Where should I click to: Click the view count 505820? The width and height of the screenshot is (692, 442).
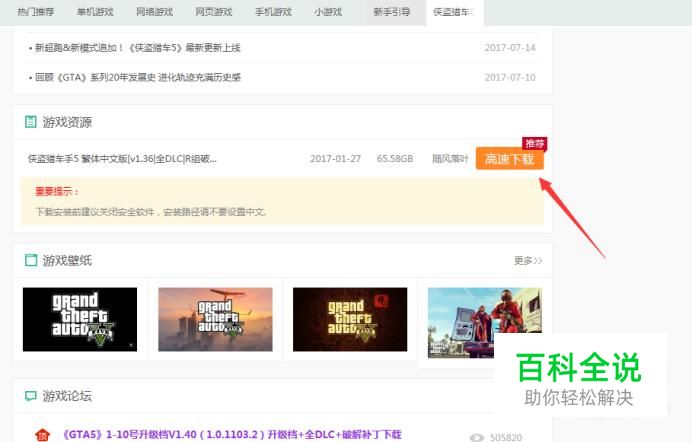click(506, 437)
